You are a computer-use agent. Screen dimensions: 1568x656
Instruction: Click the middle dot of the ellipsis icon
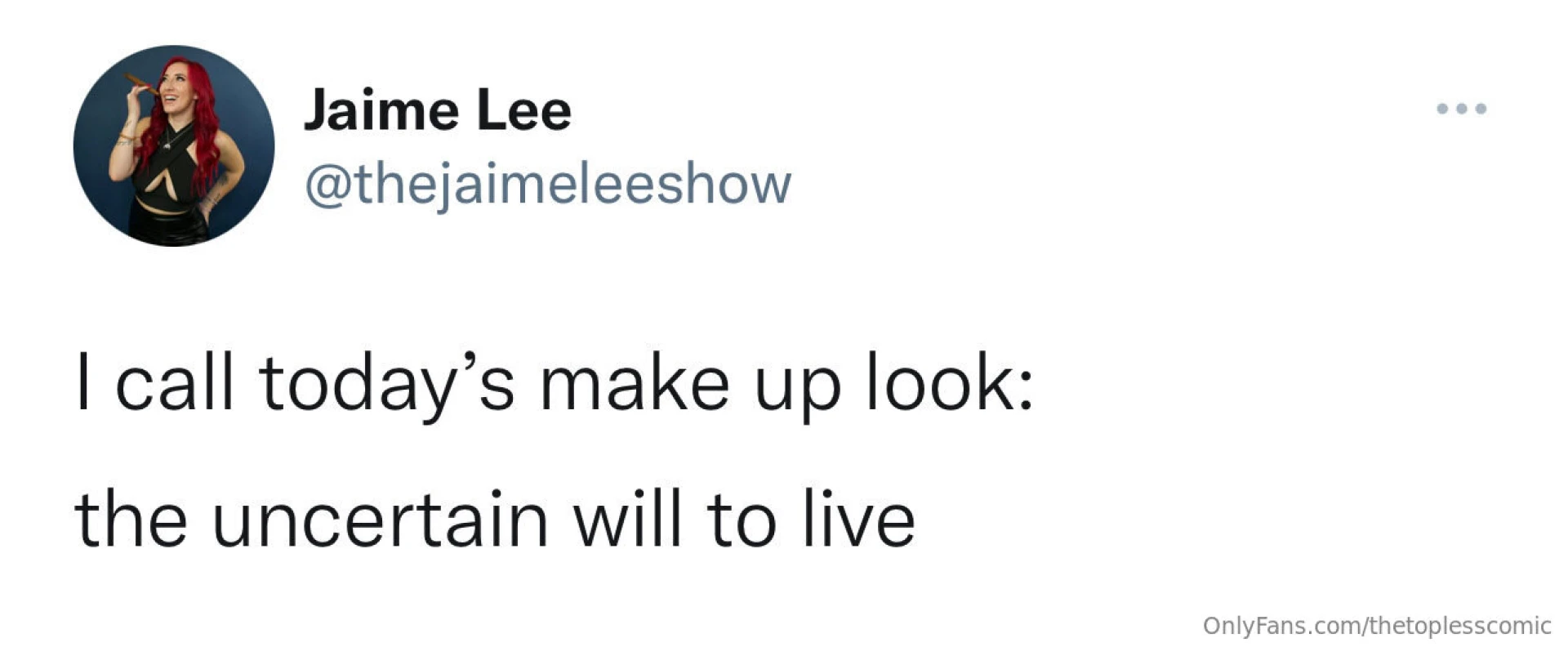[1461, 109]
